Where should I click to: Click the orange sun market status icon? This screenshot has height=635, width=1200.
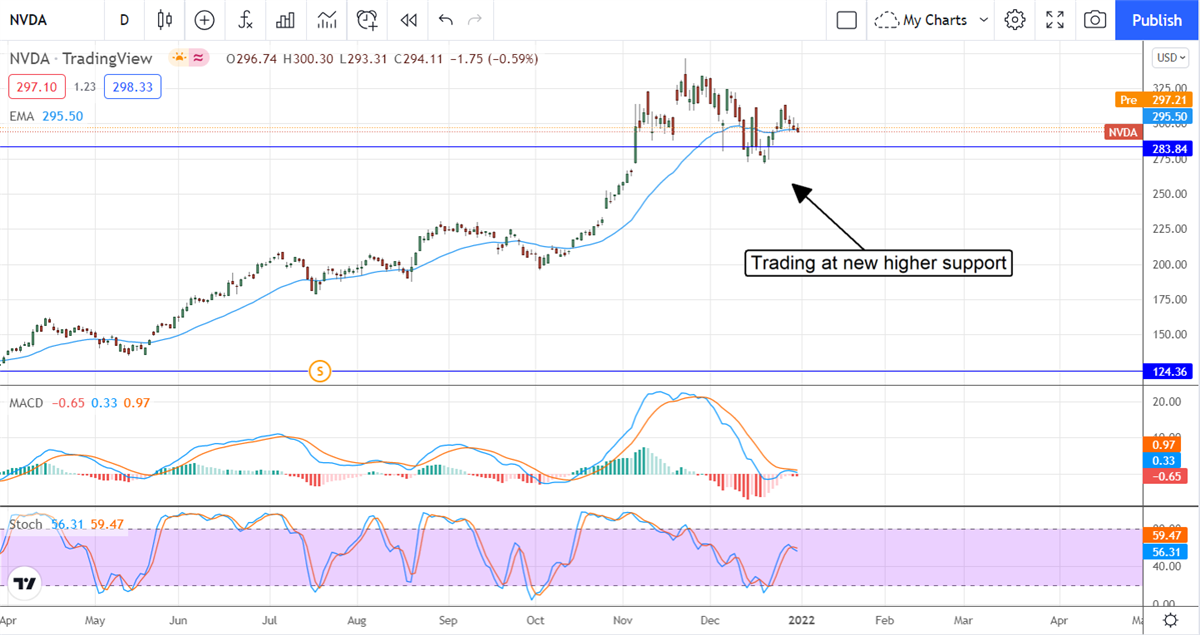pyautogui.click(x=179, y=58)
